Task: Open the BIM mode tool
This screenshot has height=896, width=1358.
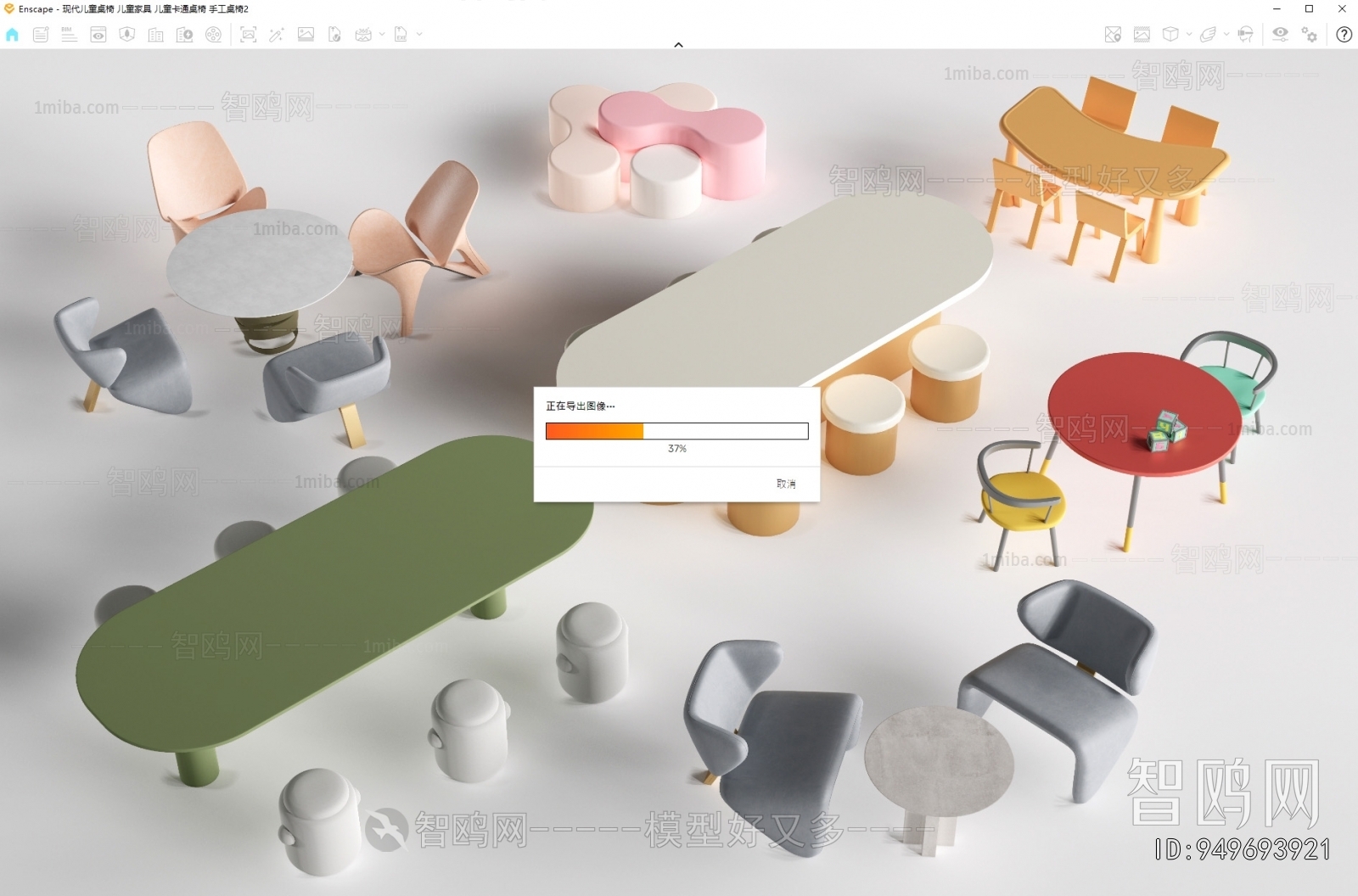Action: tap(69, 35)
